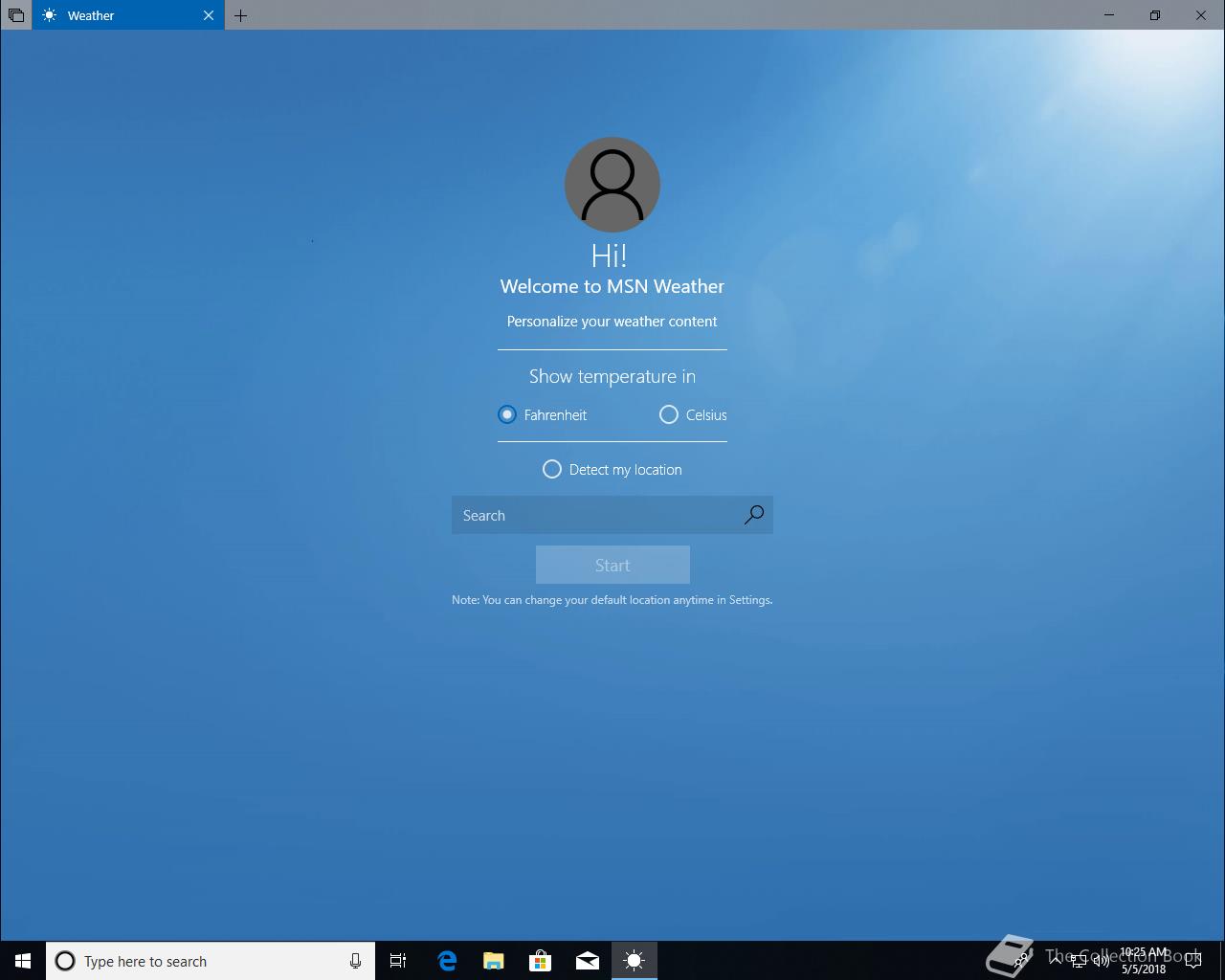1225x980 pixels.
Task: Minimize the Weather window
Action: pos(1109,15)
